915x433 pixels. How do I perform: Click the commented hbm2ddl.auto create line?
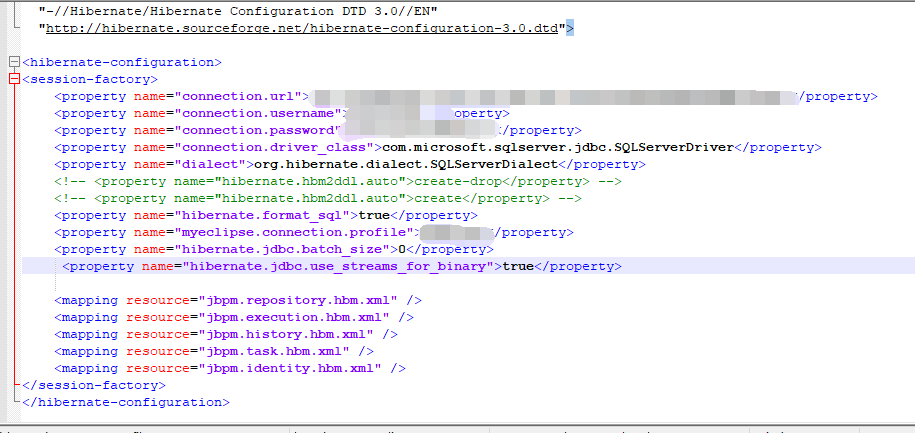pyautogui.click(x=318, y=198)
